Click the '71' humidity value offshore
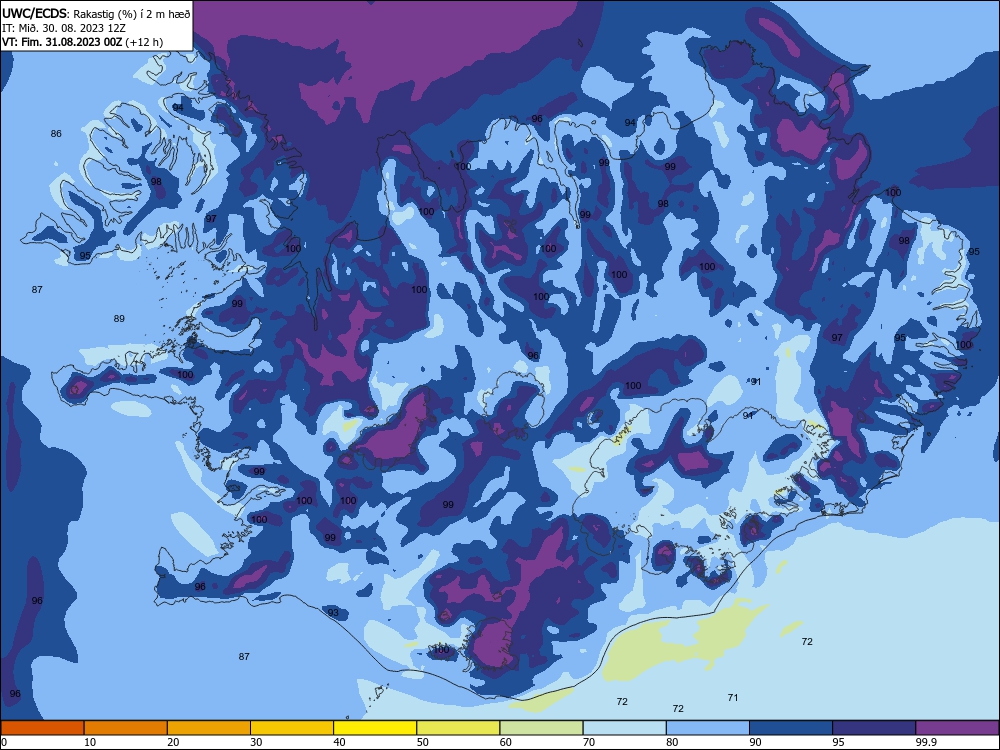The width and height of the screenshot is (1000, 750). pos(733,698)
